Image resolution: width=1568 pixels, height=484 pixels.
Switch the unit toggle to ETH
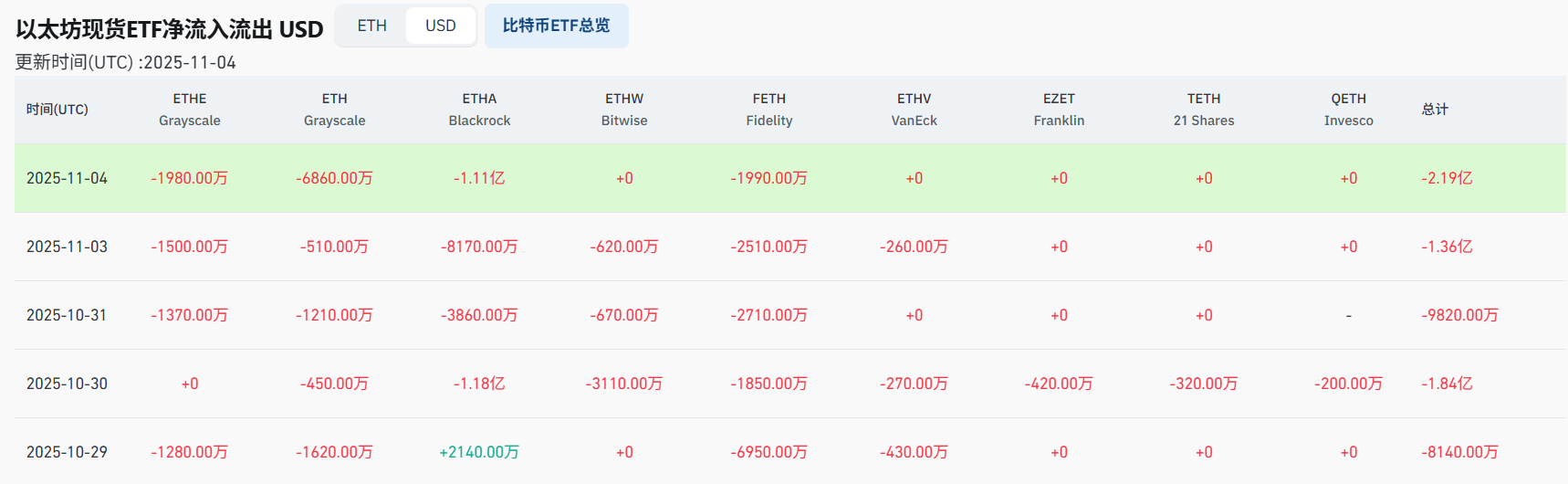click(371, 26)
